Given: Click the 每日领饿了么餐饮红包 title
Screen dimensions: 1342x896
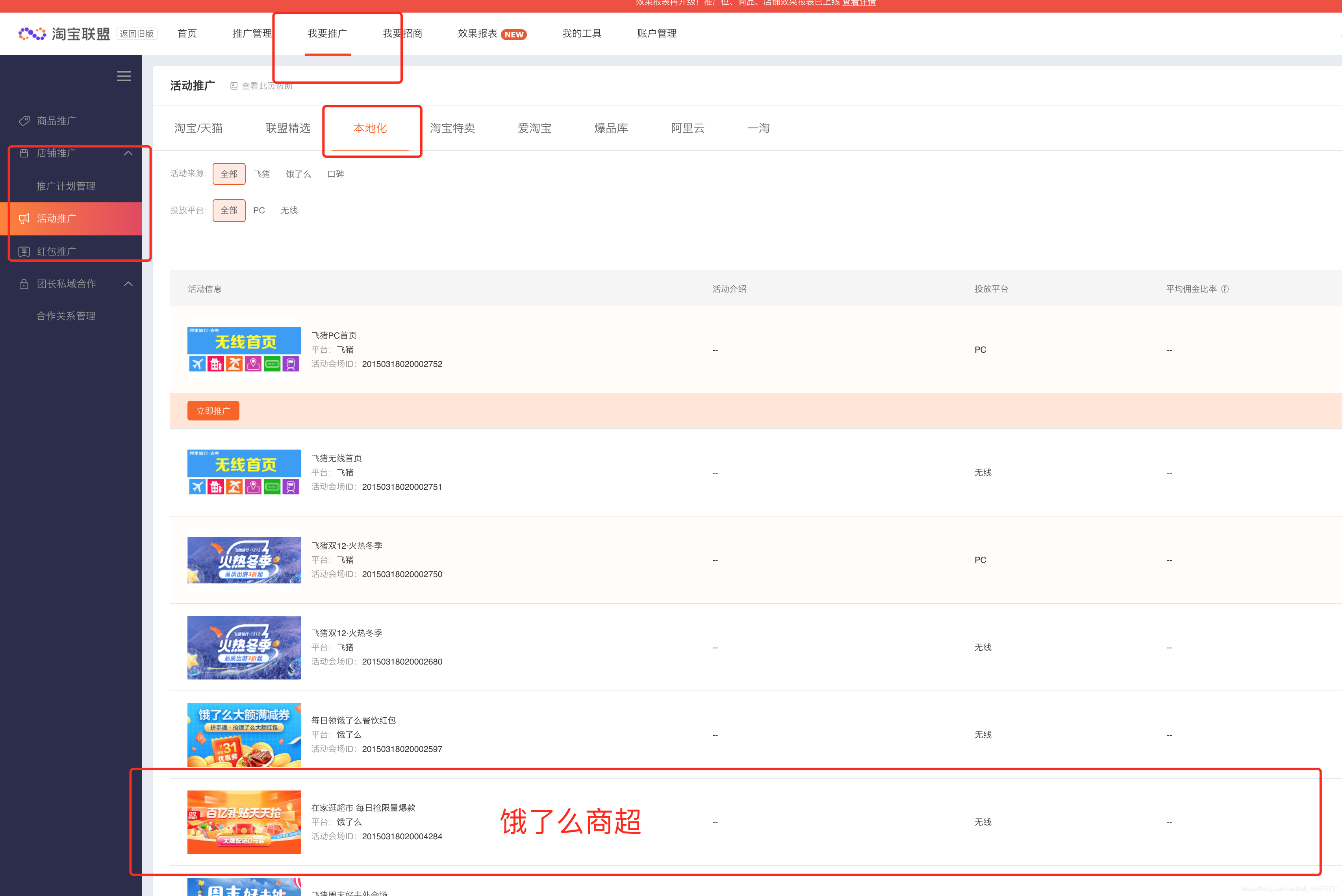Looking at the screenshot, I should click(353, 720).
